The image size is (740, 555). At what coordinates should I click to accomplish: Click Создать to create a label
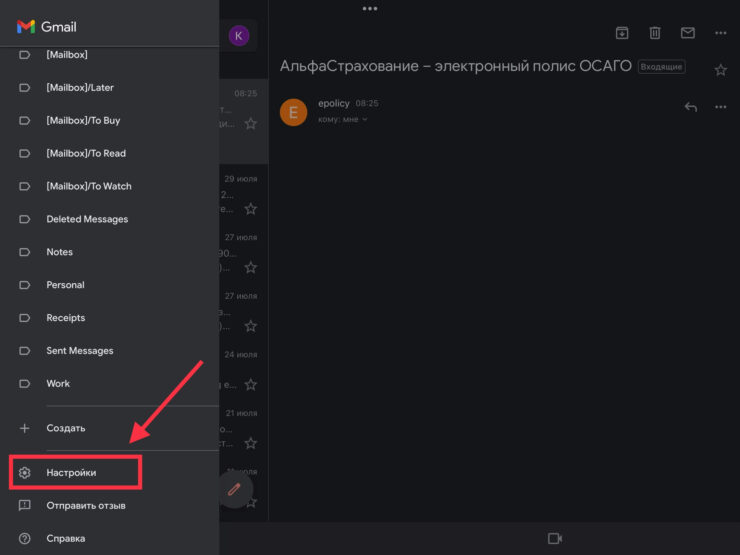click(x=66, y=428)
